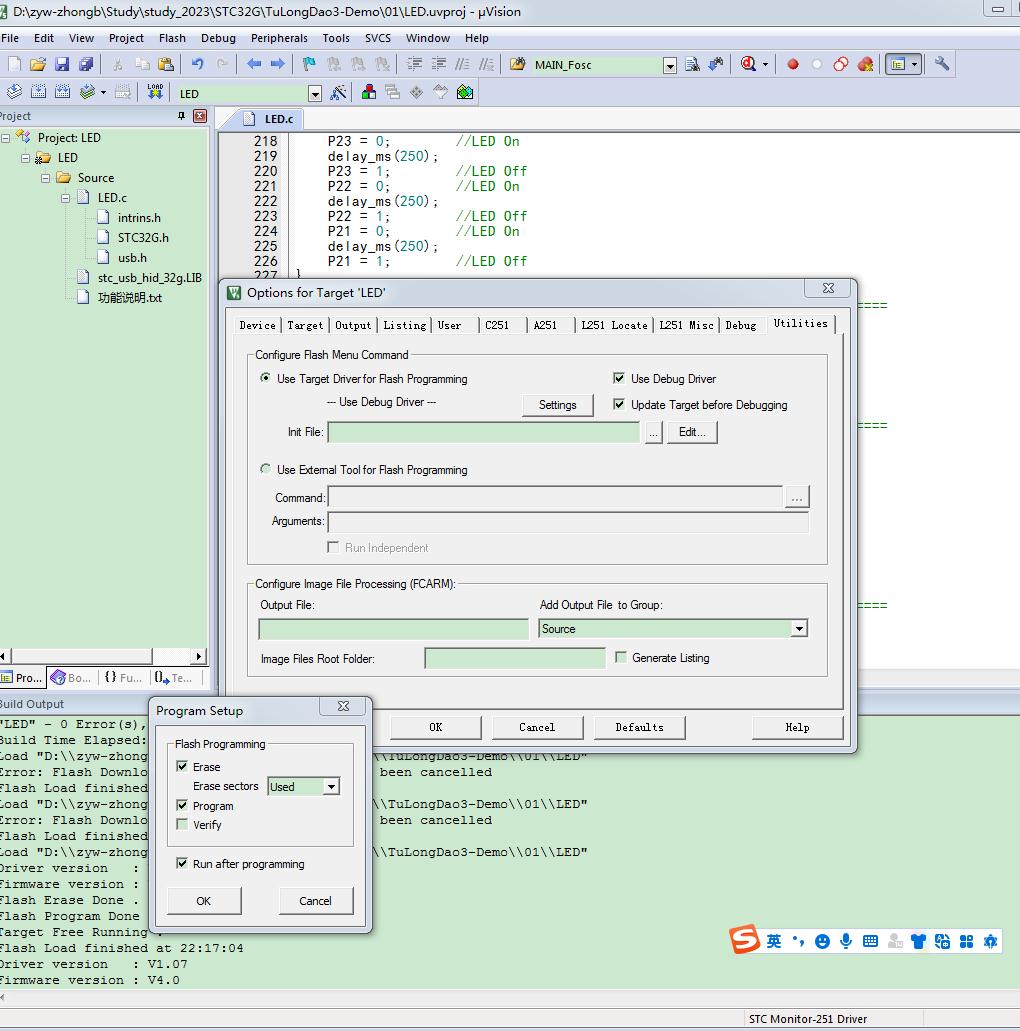The height and width of the screenshot is (1031, 1020).
Task: Toggle the Erase checkbox in Program Setup
Action: tap(182, 766)
